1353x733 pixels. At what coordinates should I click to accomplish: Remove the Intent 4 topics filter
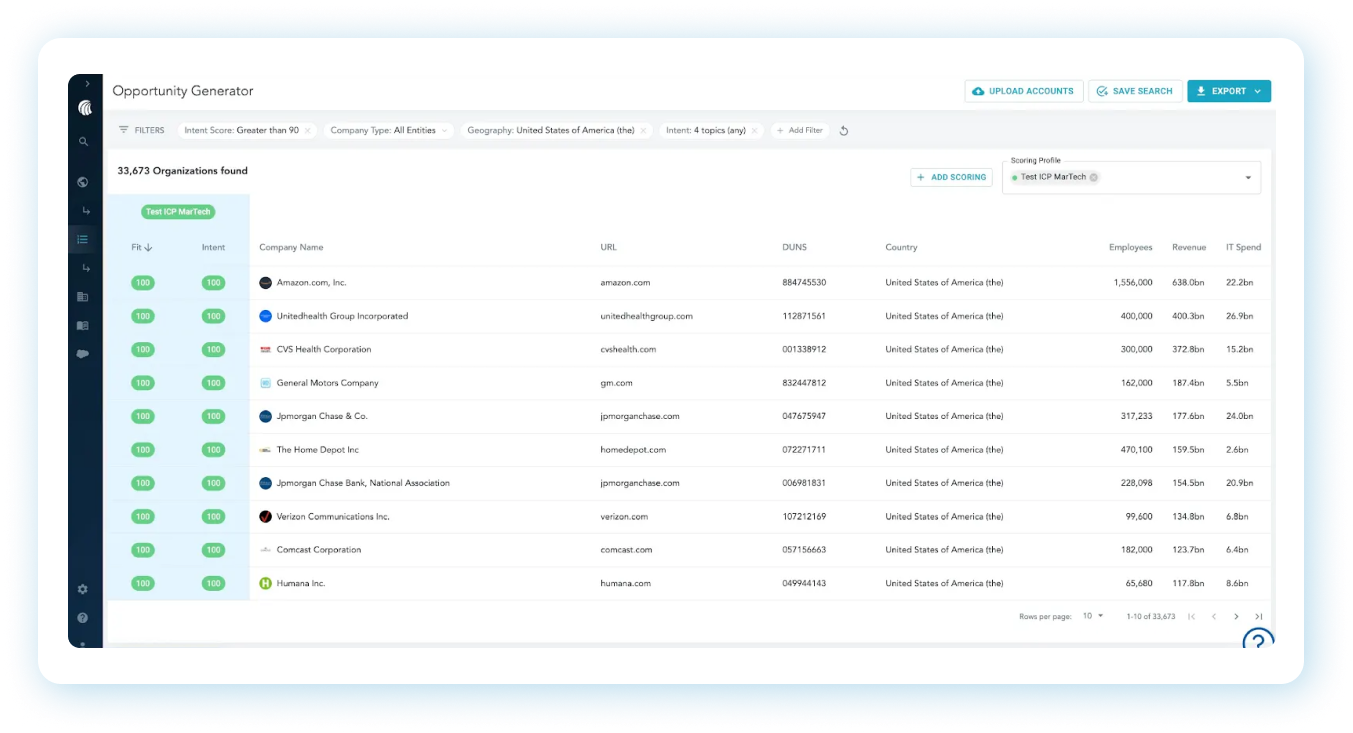(x=755, y=130)
